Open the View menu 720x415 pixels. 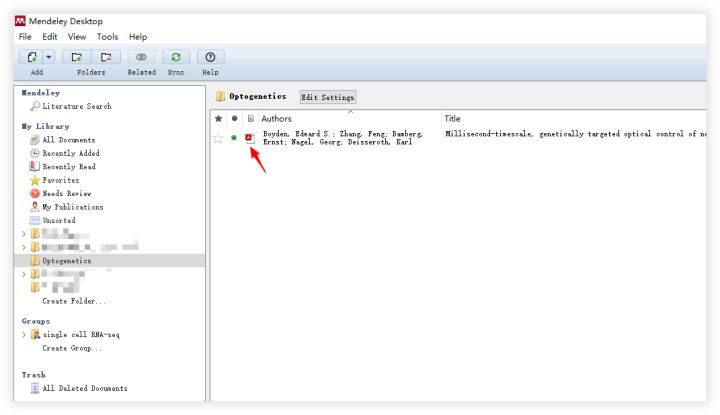coord(77,37)
